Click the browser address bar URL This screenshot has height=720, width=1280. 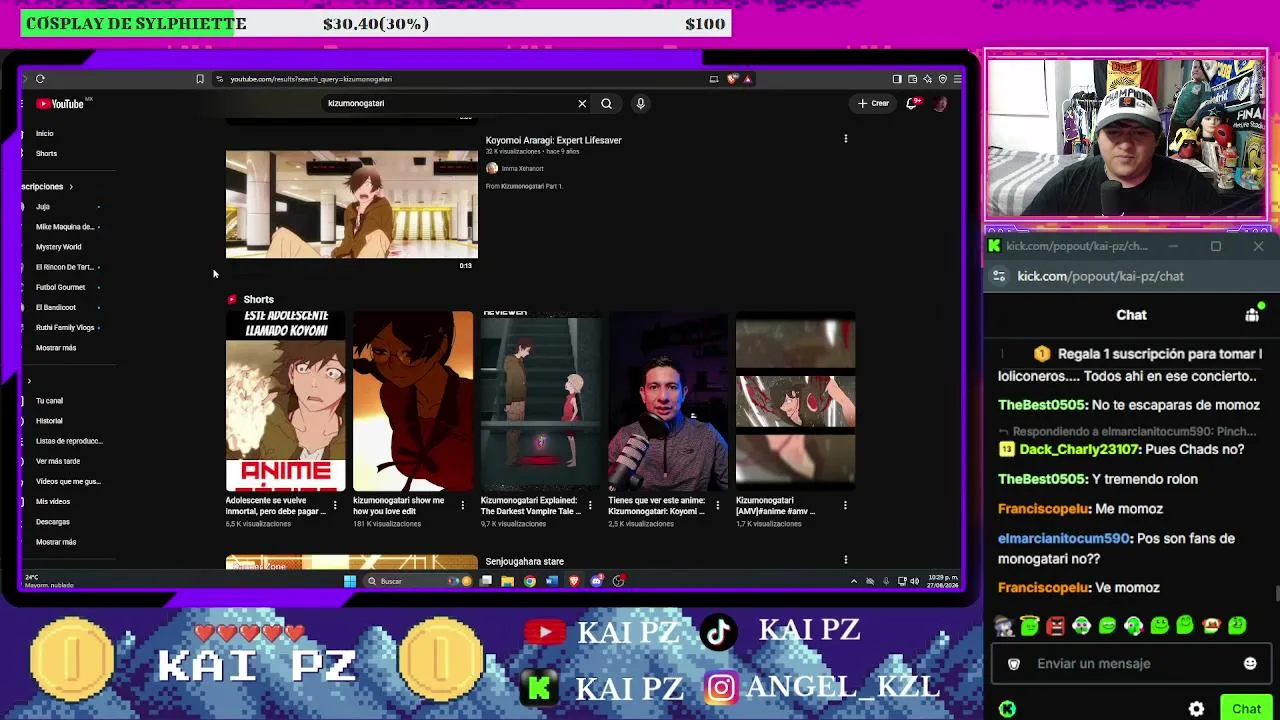311,79
